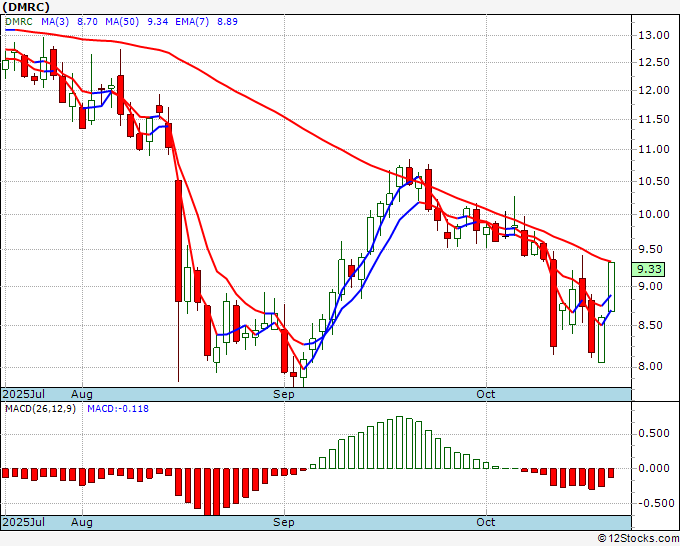Click the current price tag 9.33
Screen dimensions: 680x546
coord(648,269)
